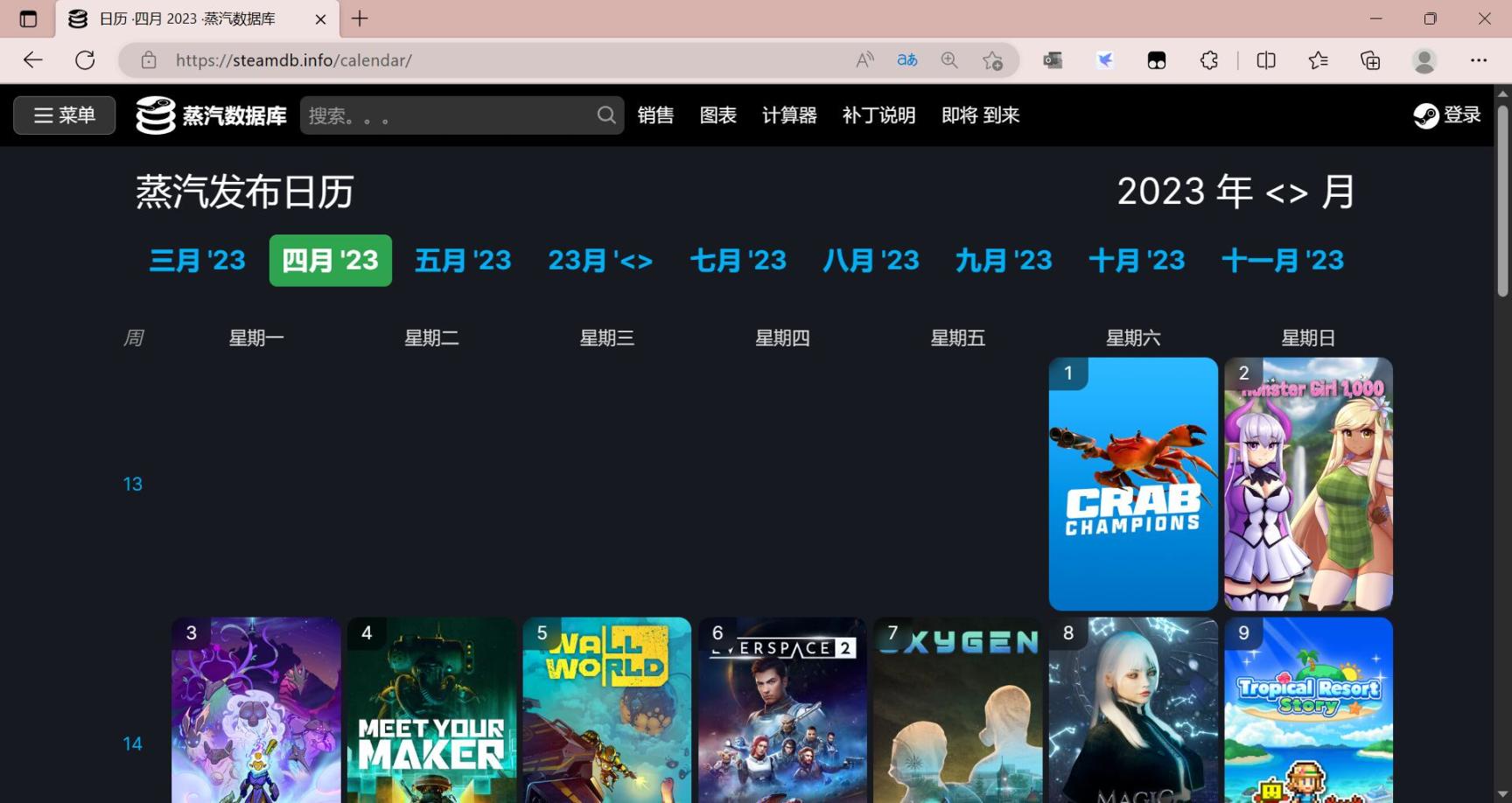Switch to 23月 '<> month link
This screenshot has width=1512, height=803.
click(x=600, y=261)
